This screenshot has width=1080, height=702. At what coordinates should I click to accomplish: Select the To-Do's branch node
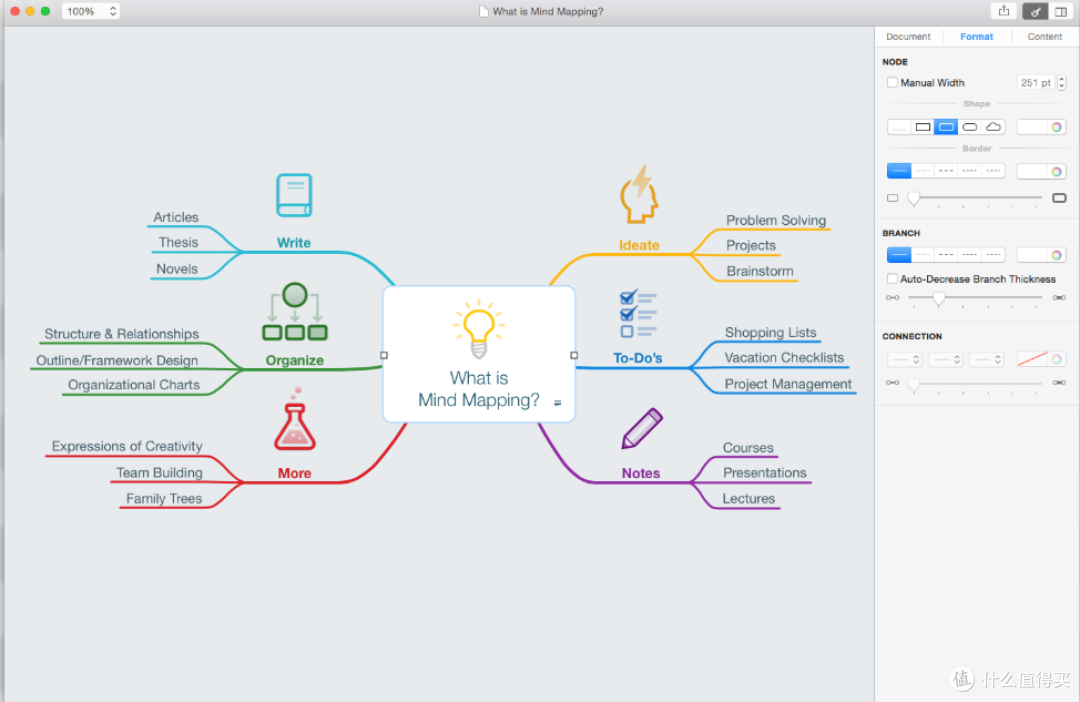(638, 358)
